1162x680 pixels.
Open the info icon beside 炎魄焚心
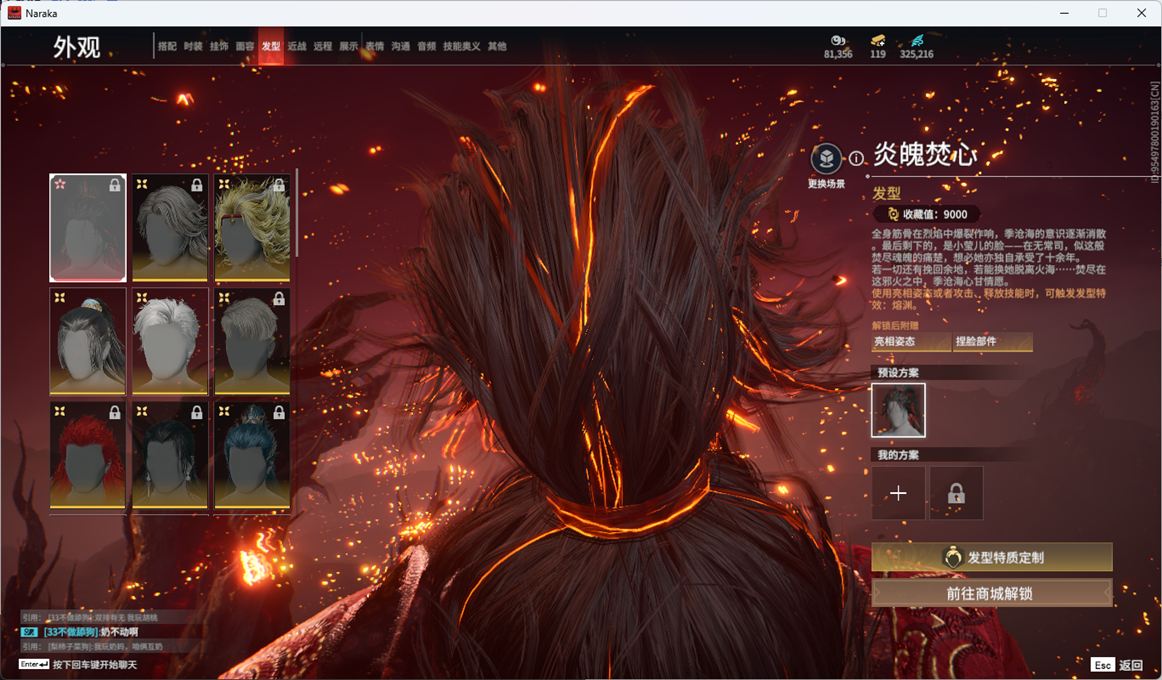pos(856,159)
